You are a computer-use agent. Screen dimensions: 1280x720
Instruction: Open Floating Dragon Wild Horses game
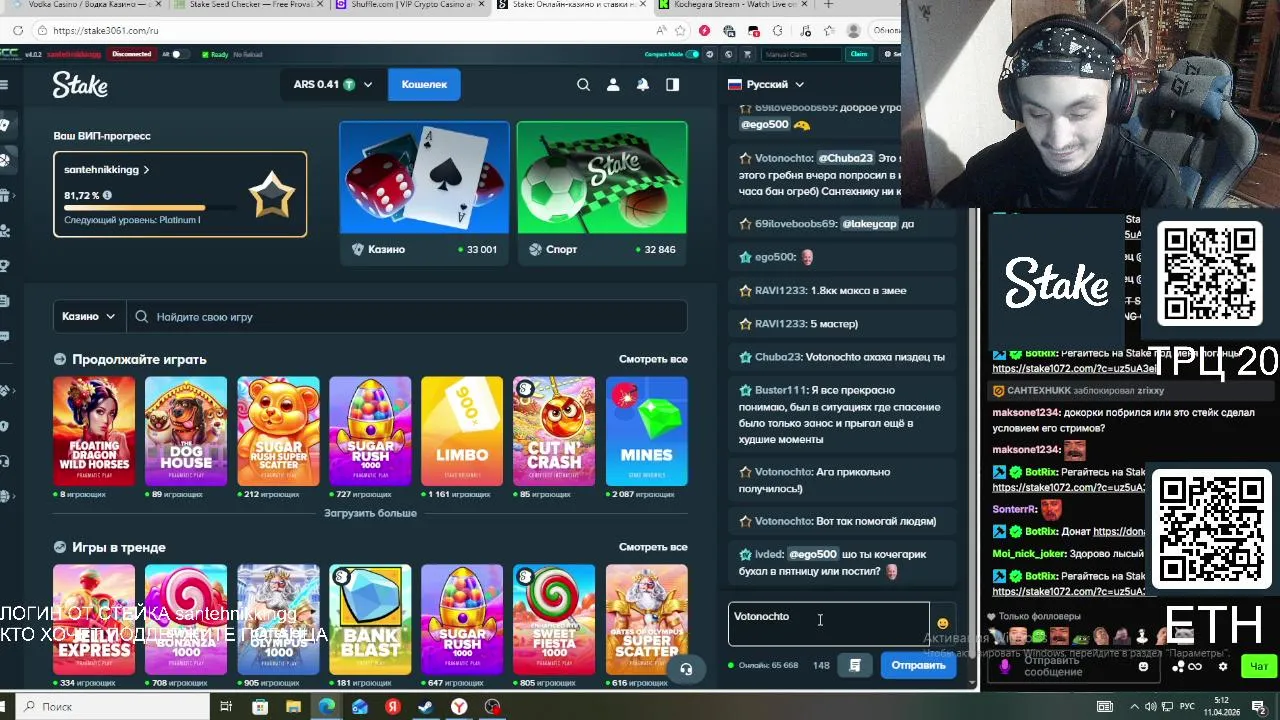point(94,431)
